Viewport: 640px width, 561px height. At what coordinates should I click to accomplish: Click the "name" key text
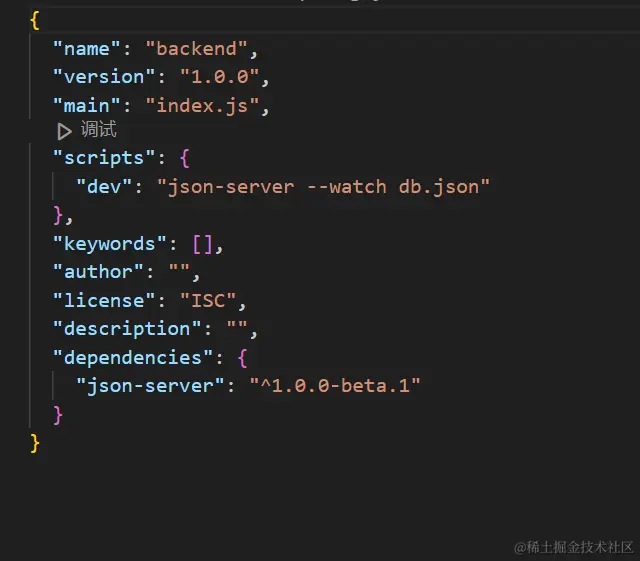(87, 49)
